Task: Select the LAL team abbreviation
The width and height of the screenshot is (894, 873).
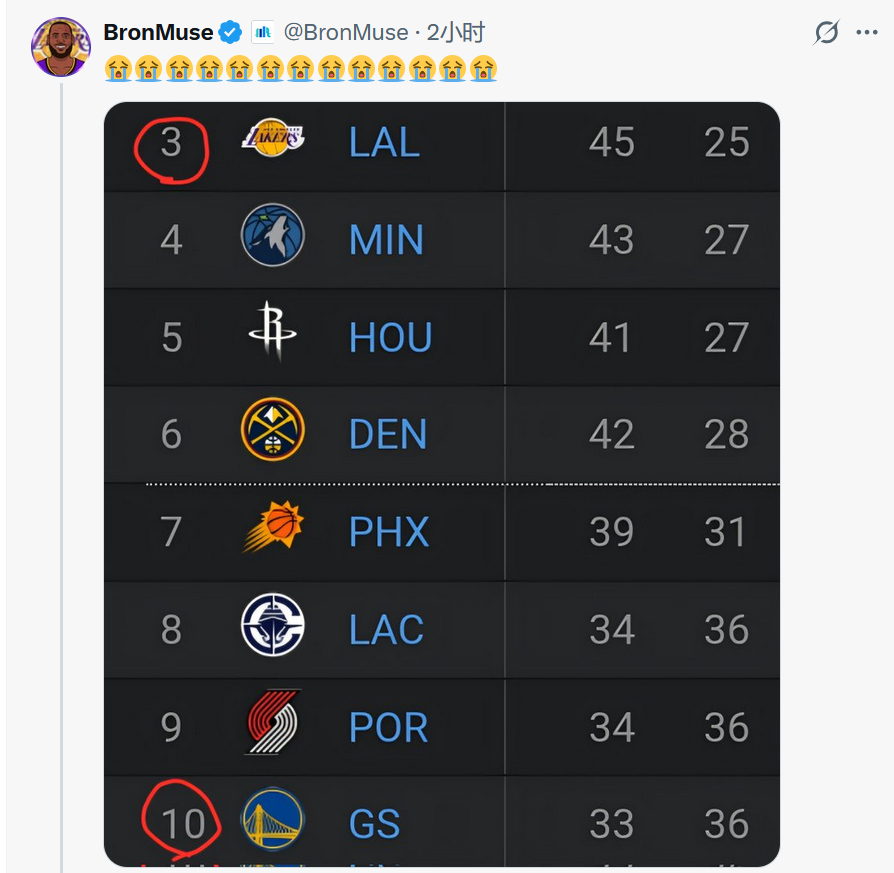Action: [x=384, y=142]
